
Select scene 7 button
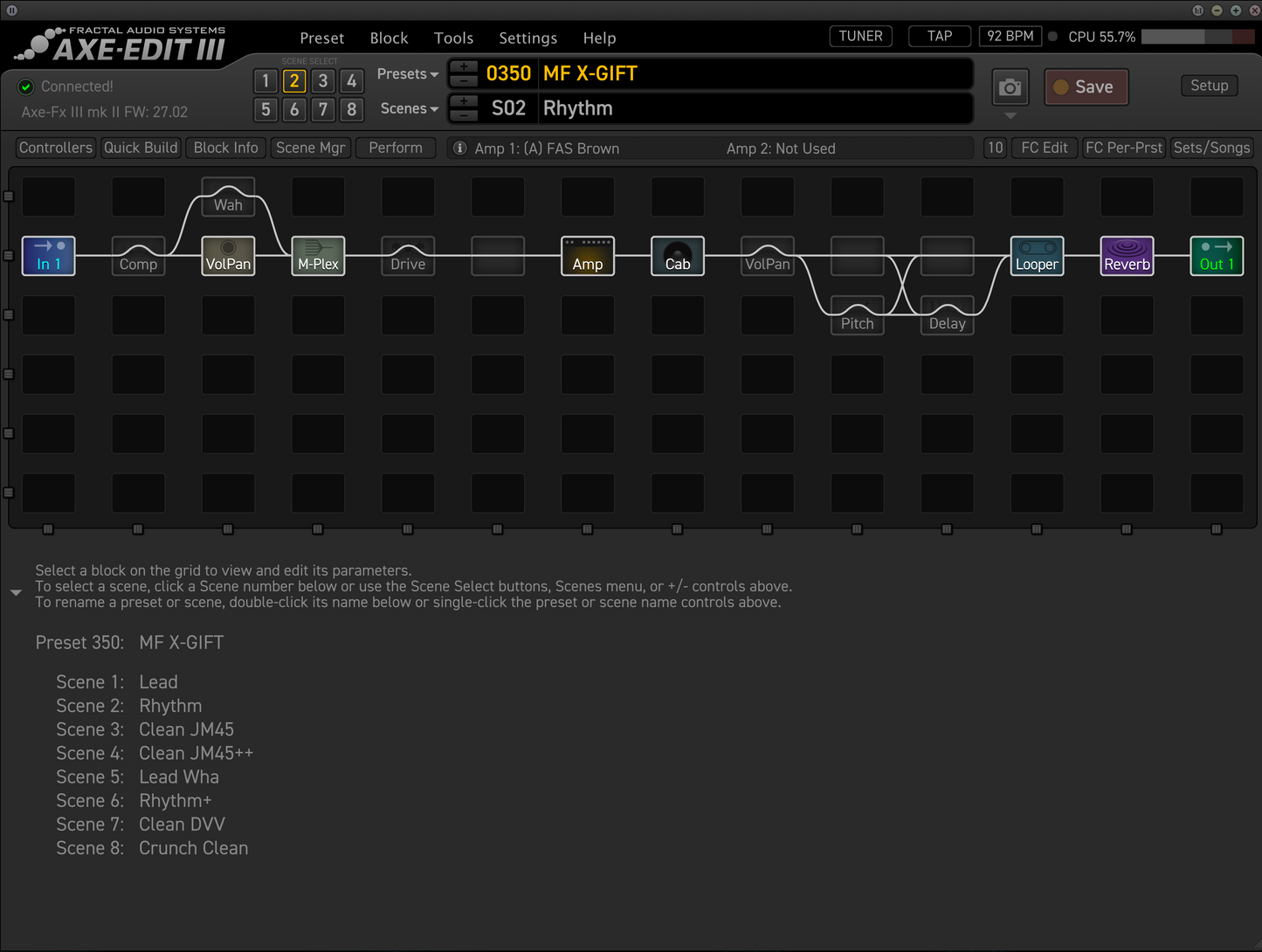pos(323,109)
